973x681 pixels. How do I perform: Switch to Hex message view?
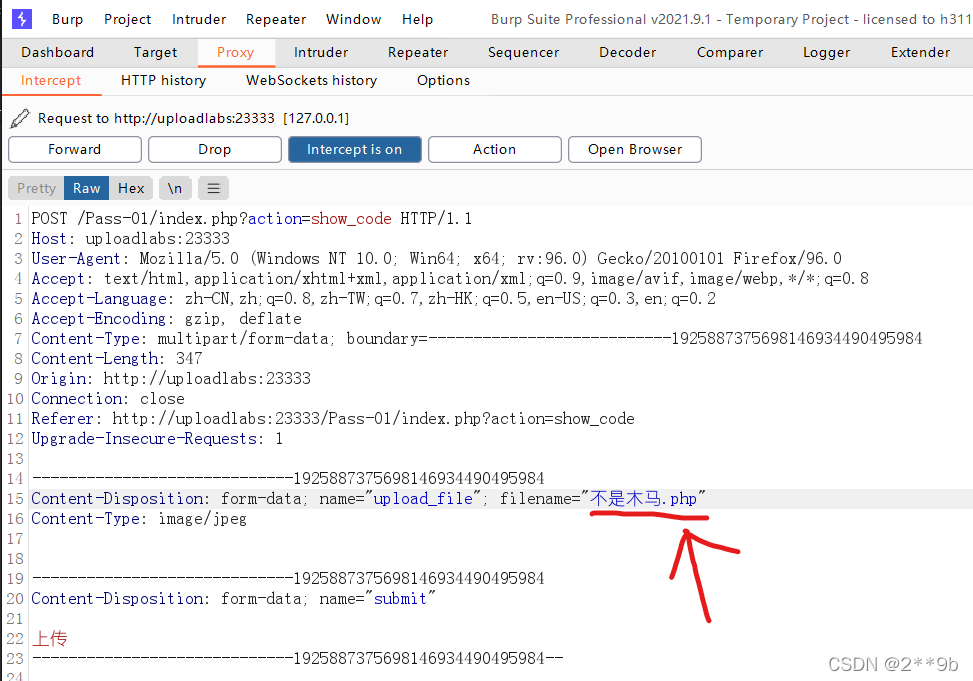pyautogui.click(x=131, y=188)
